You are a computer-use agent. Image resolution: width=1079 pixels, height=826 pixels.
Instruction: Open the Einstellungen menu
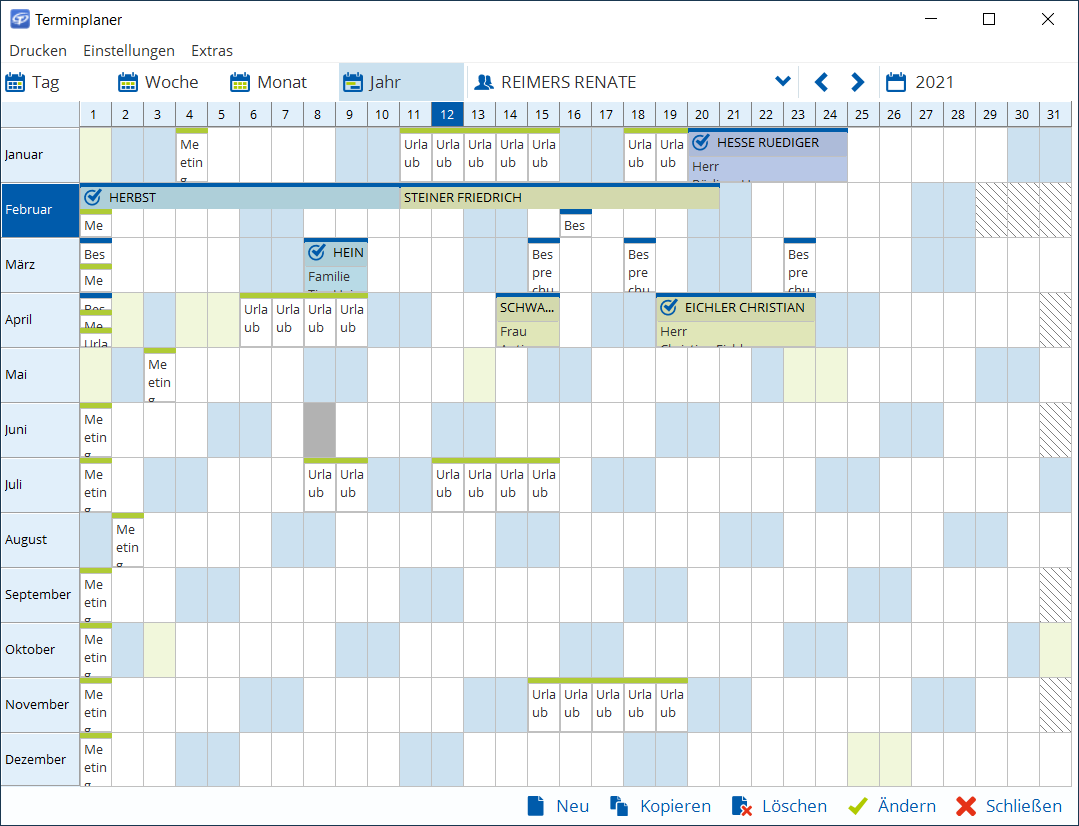coord(129,50)
